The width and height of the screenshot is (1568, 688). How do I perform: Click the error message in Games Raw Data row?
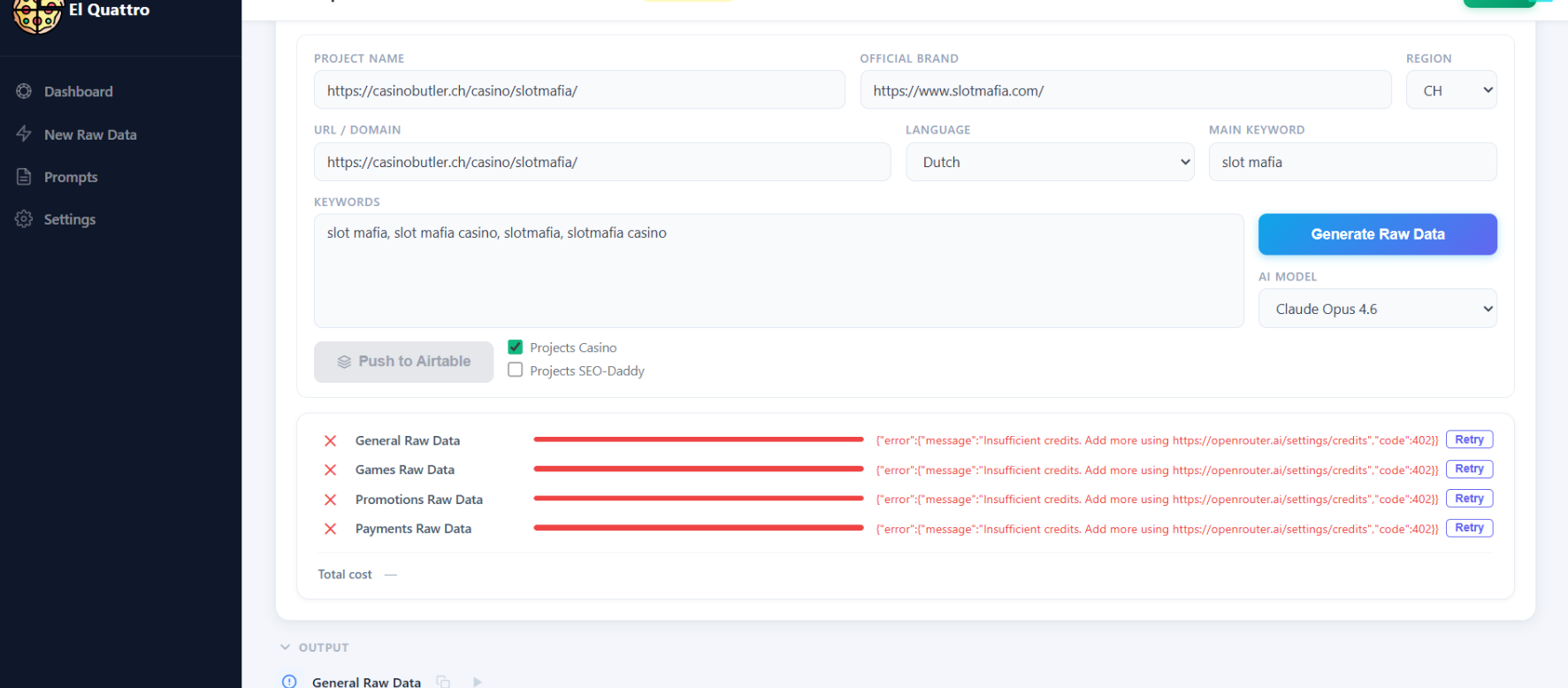pos(1157,470)
